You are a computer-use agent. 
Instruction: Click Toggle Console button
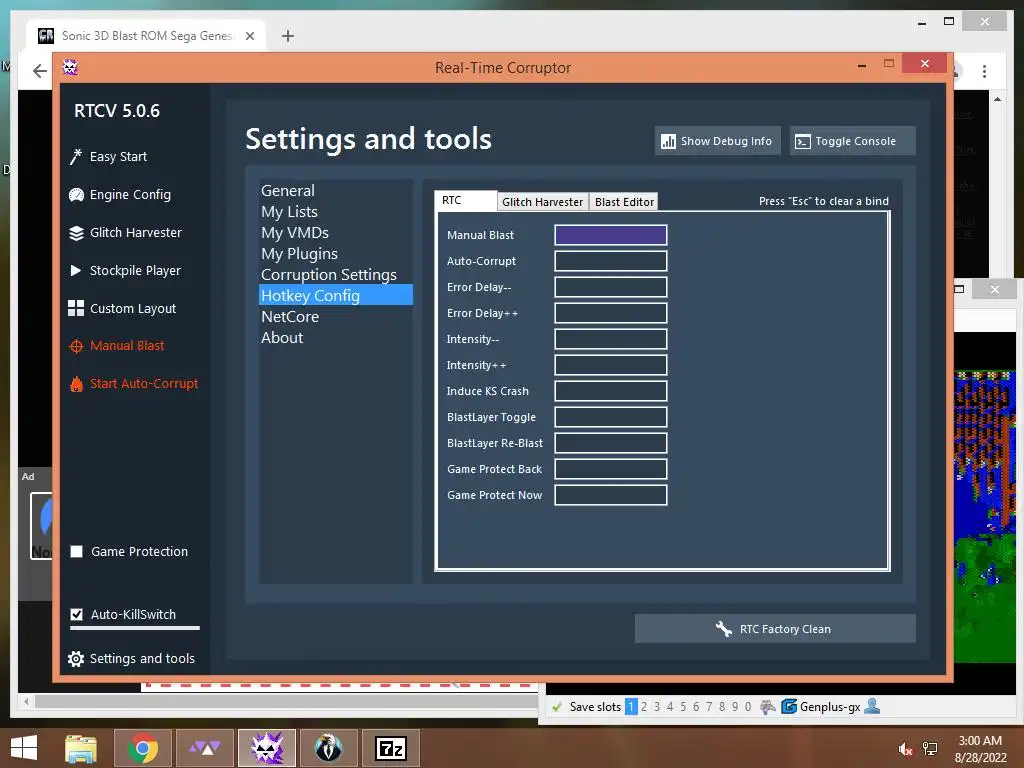pos(852,141)
